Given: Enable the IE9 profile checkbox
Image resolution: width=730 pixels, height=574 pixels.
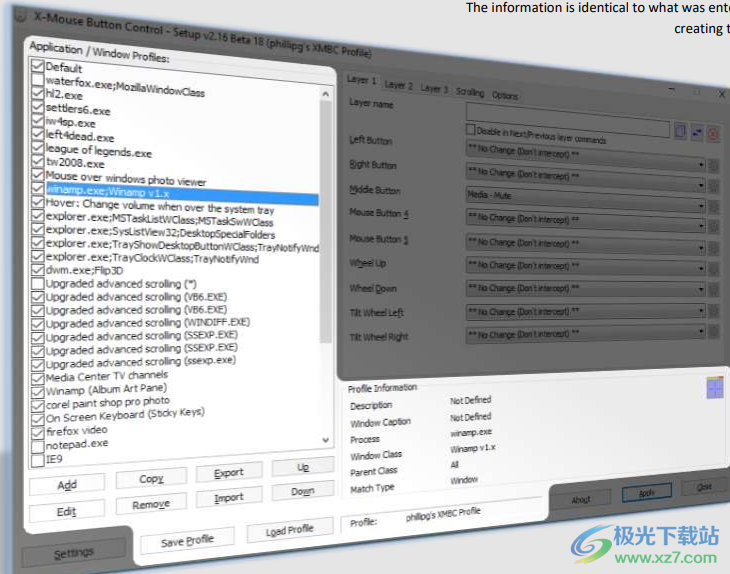Looking at the screenshot, I should coord(38,460).
